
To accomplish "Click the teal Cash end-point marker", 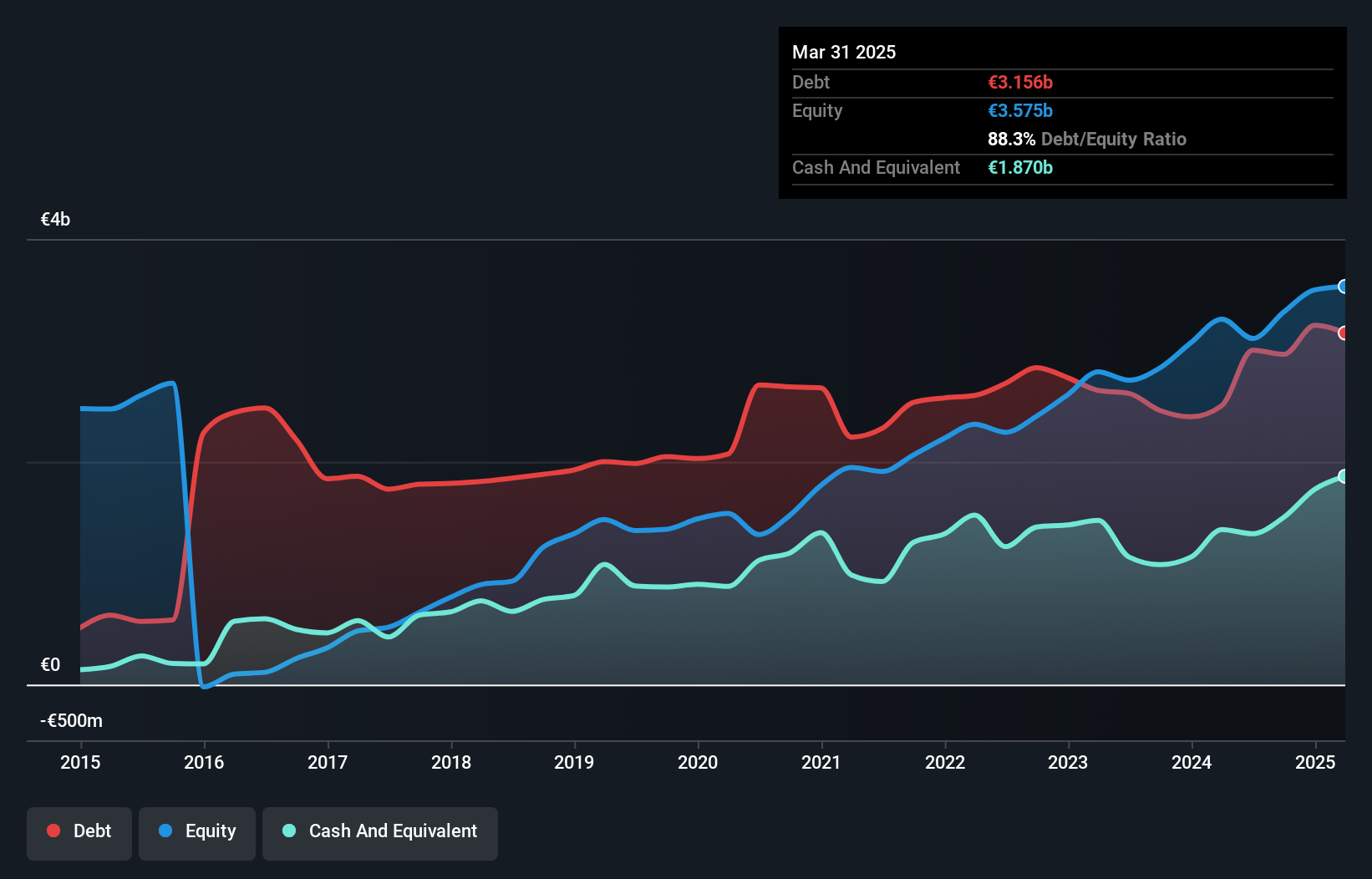I will (1344, 476).
